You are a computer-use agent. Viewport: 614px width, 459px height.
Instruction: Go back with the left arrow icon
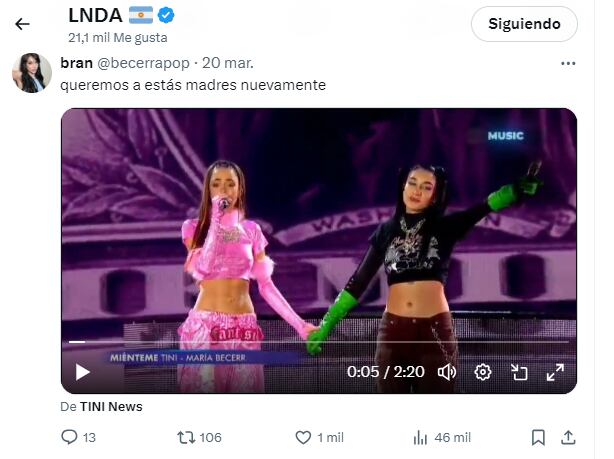[x=22, y=24]
